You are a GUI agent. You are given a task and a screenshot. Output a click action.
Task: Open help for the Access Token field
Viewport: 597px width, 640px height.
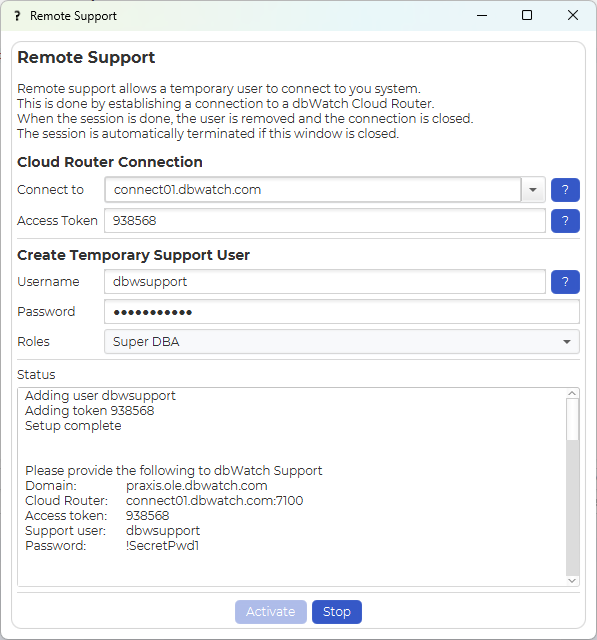pos(565,221)
